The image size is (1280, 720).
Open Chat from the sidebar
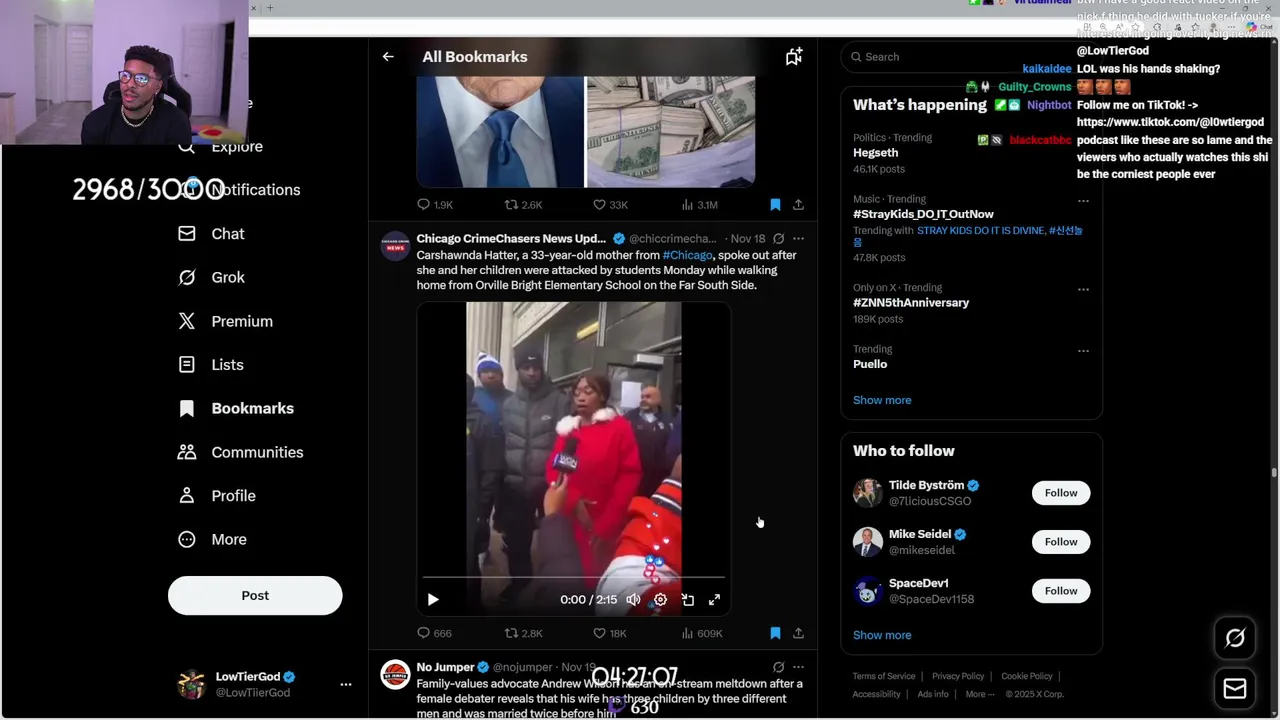pyautogui.click(x=211, y=233)
